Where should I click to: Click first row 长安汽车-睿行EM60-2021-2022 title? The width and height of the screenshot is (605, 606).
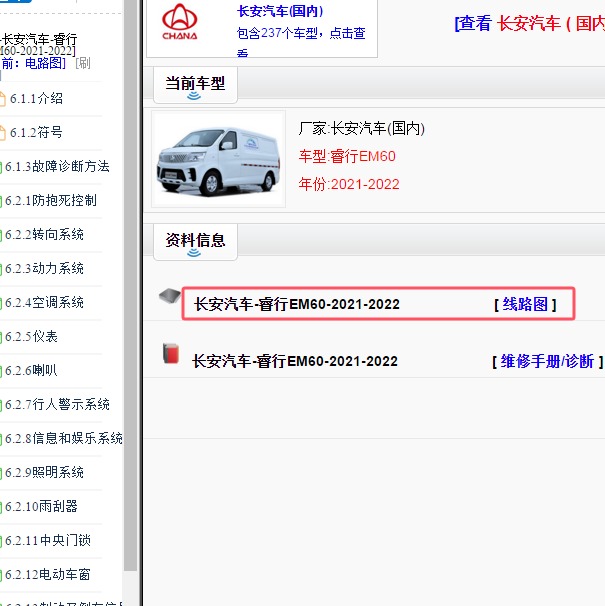297,305
